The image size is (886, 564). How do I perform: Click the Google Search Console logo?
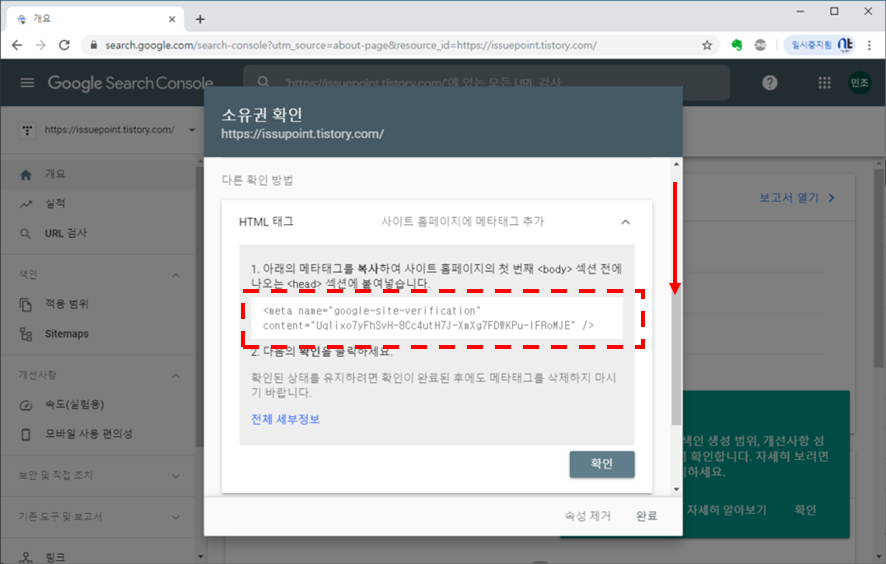pos(130,83)
